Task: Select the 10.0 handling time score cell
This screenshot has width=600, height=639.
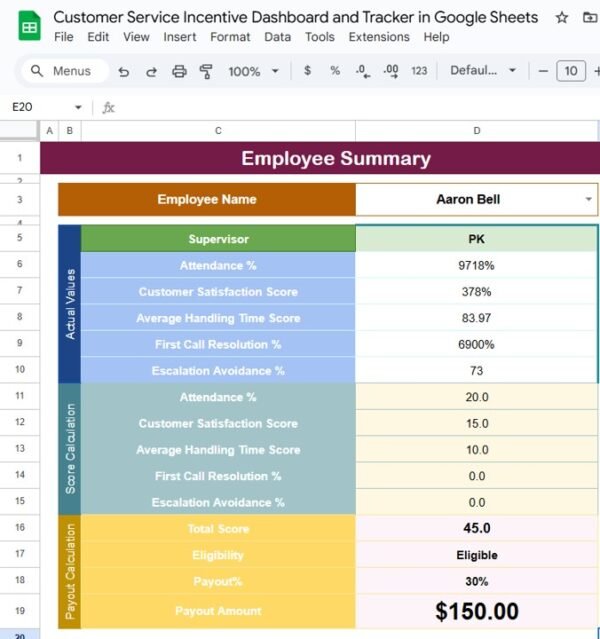Action: coord(476,450)
